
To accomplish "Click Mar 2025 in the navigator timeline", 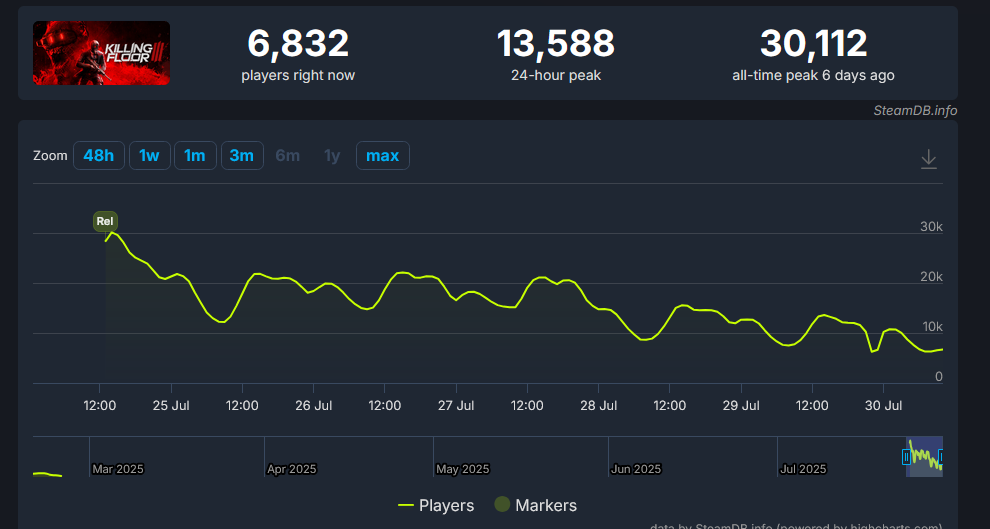I will [x=118, y=469].
